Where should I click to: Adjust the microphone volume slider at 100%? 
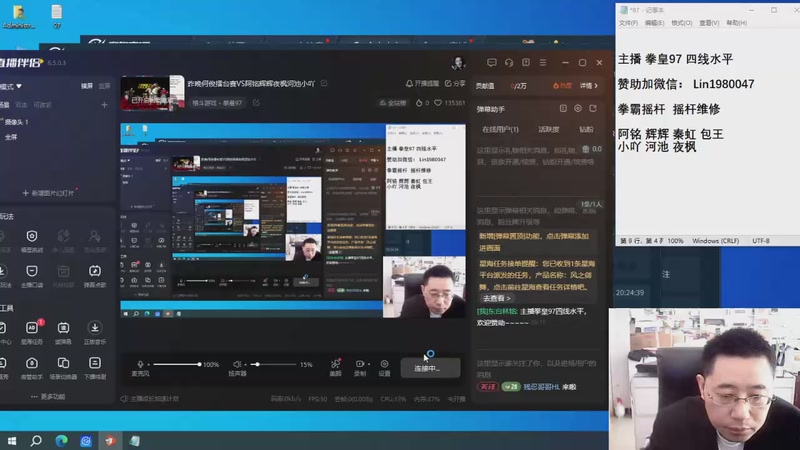tap(177, 364)
